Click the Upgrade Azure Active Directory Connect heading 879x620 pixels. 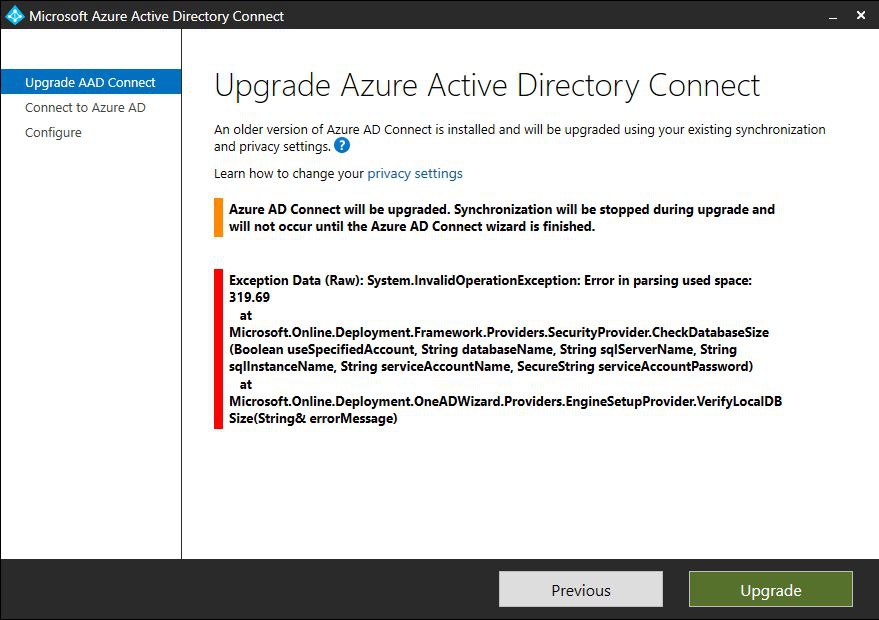click(x=487, y=86)
